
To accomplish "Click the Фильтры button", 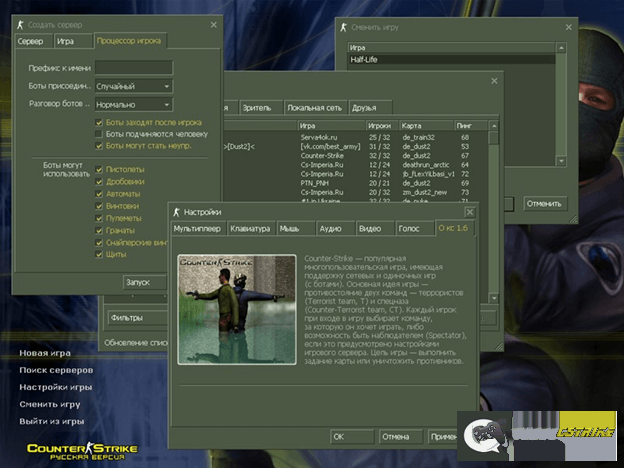I will pos(137,318).
